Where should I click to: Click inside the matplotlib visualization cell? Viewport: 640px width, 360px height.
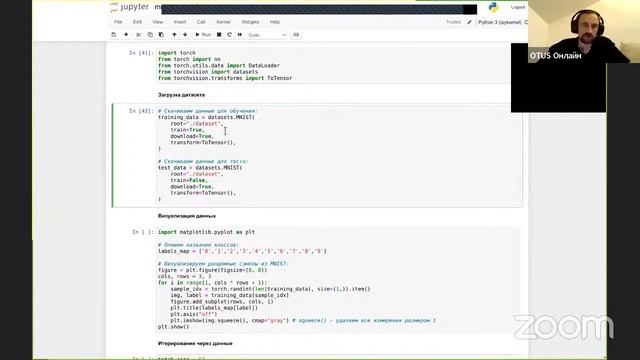coord(338,279)
